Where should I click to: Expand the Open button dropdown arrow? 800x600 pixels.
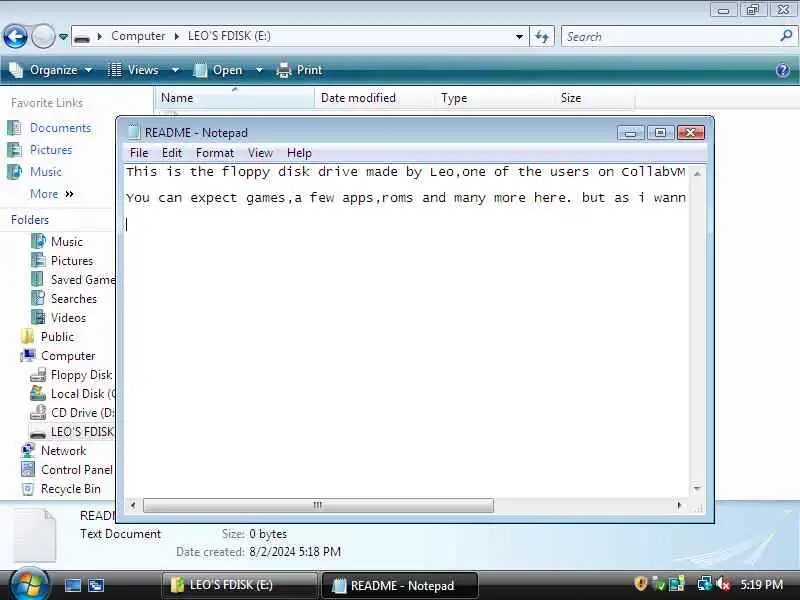click(259, 70)
